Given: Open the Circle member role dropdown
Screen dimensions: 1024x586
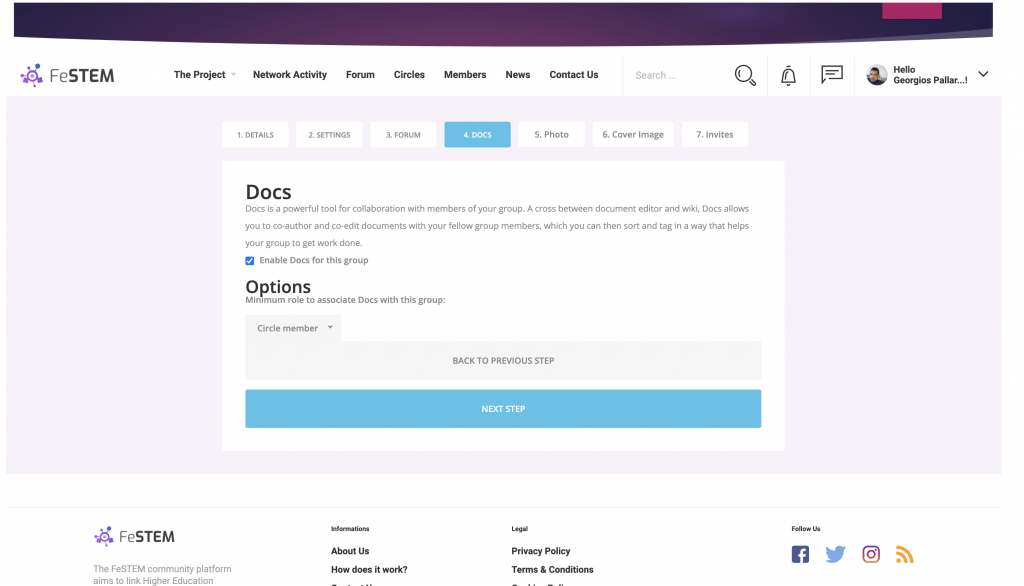Looking at the screenshot, I should pos(293,328).
